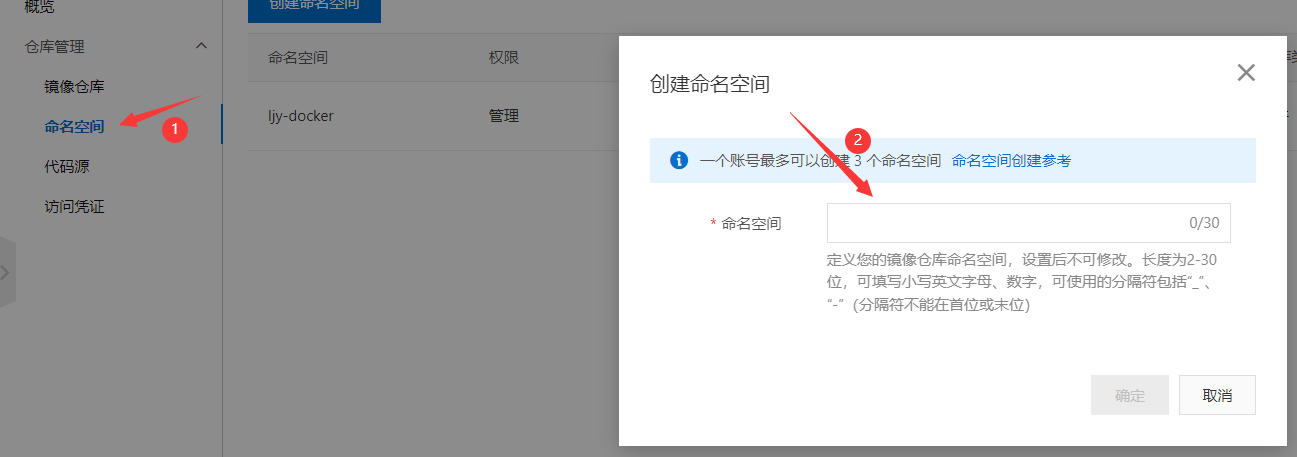The width and height of the screenshot is (1297, 457).
Task: Focus the 命名空间 name input field
Action: [x=1028, y=223]
